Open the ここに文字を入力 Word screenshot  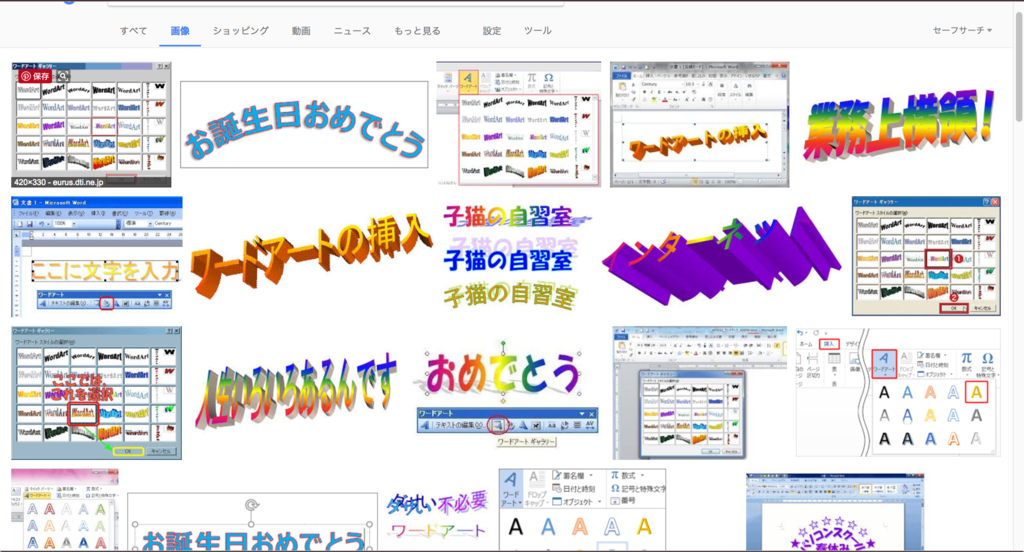[x=96, y=257]
